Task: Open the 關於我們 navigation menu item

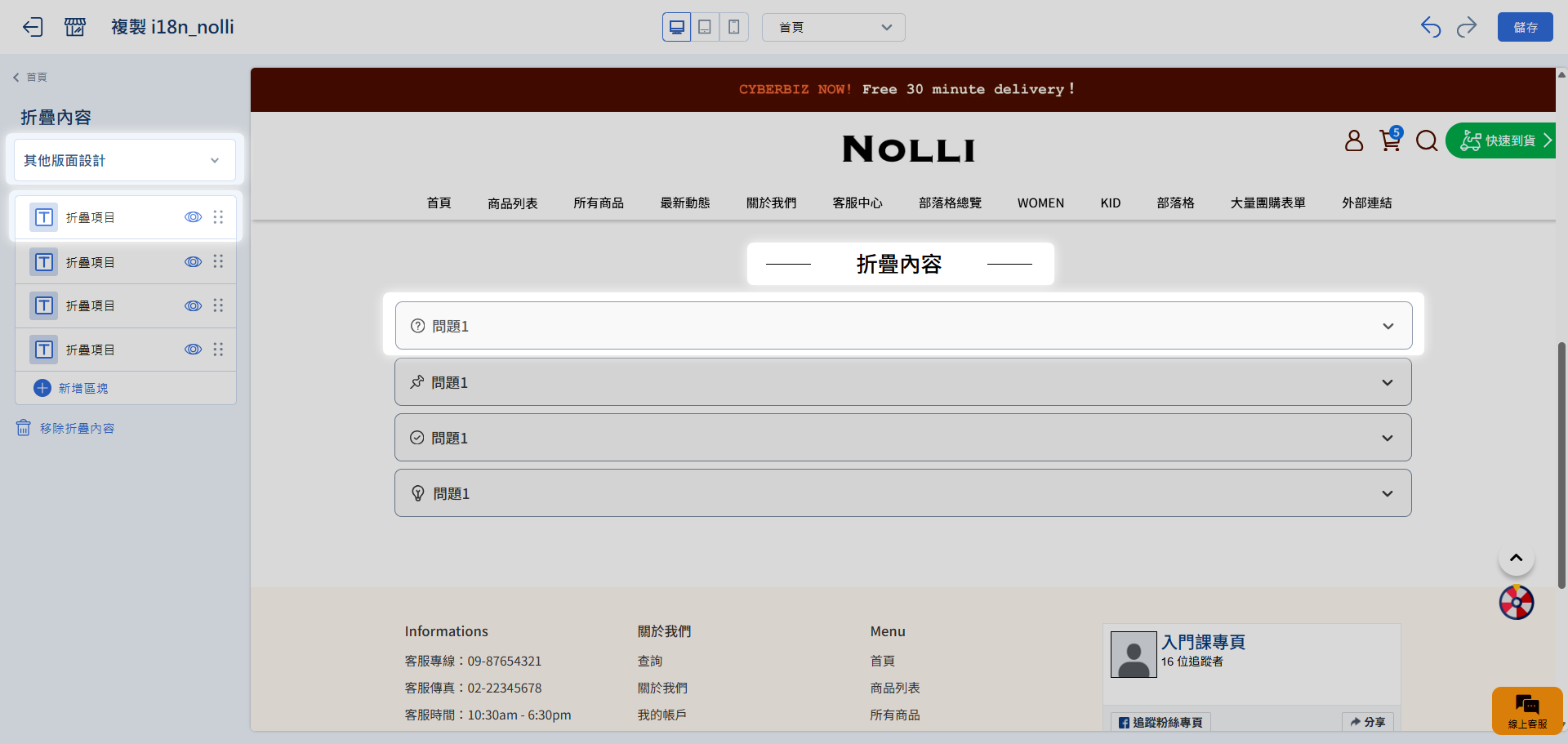Action: click(x=771, y=203)
